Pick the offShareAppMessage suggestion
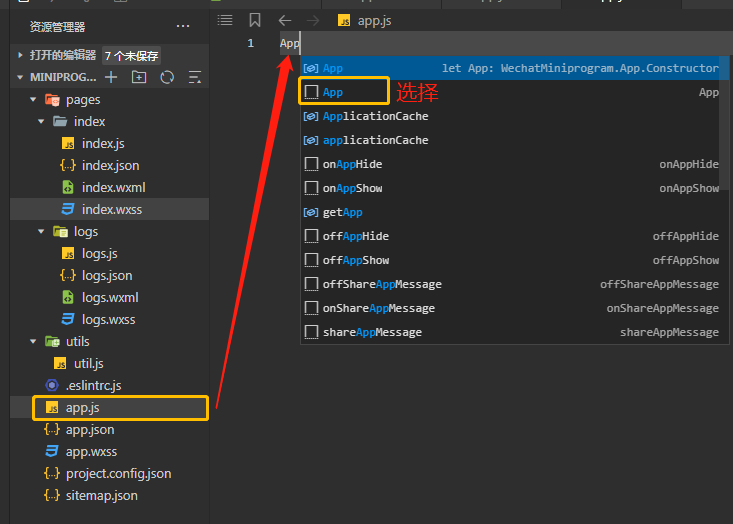This screenshot has width=733, height=524. coord(512,284)
